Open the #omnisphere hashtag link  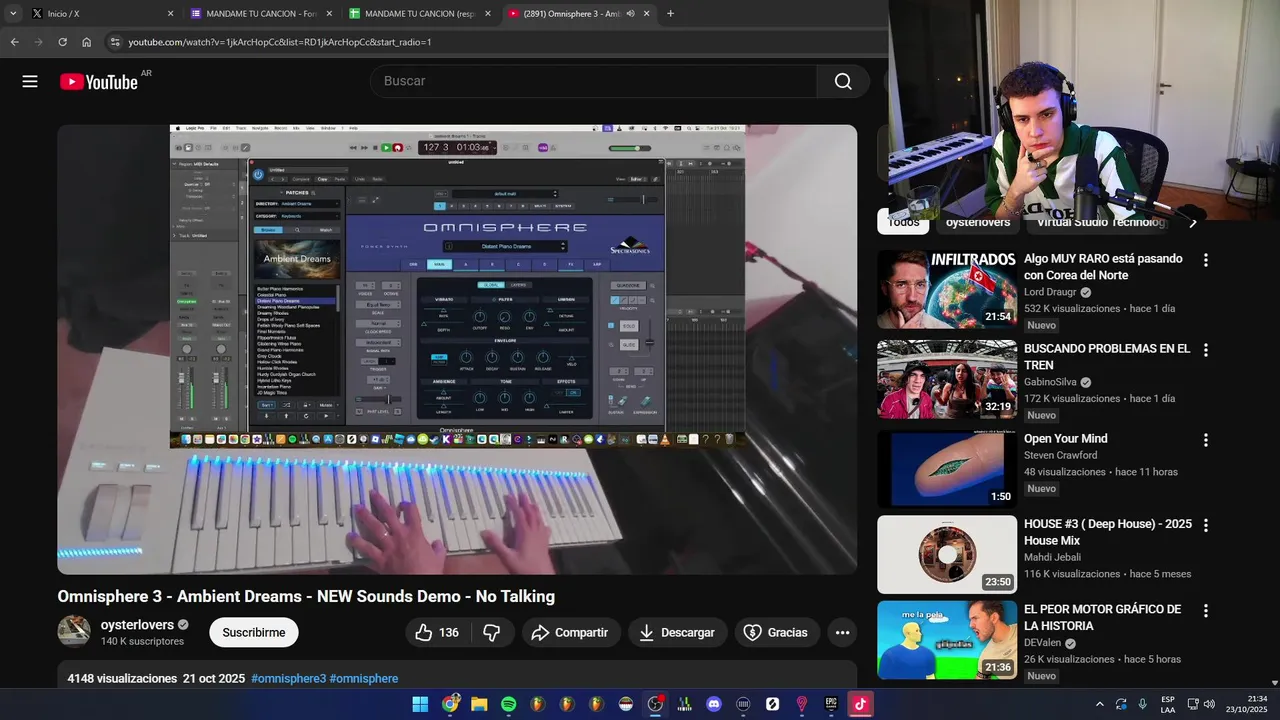pyautogui.click(x=364, y=679)
